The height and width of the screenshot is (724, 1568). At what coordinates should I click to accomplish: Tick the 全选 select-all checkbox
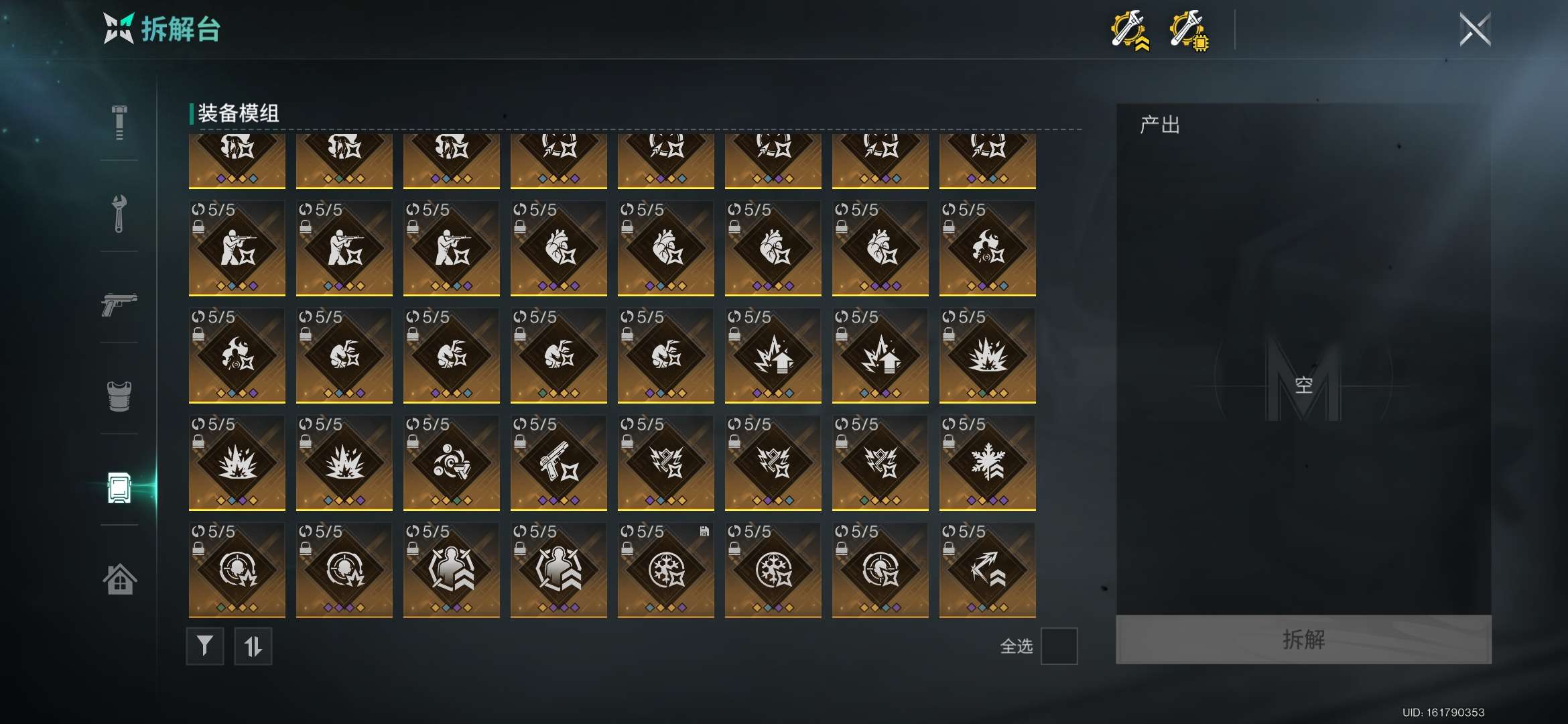click(1059, 646)
